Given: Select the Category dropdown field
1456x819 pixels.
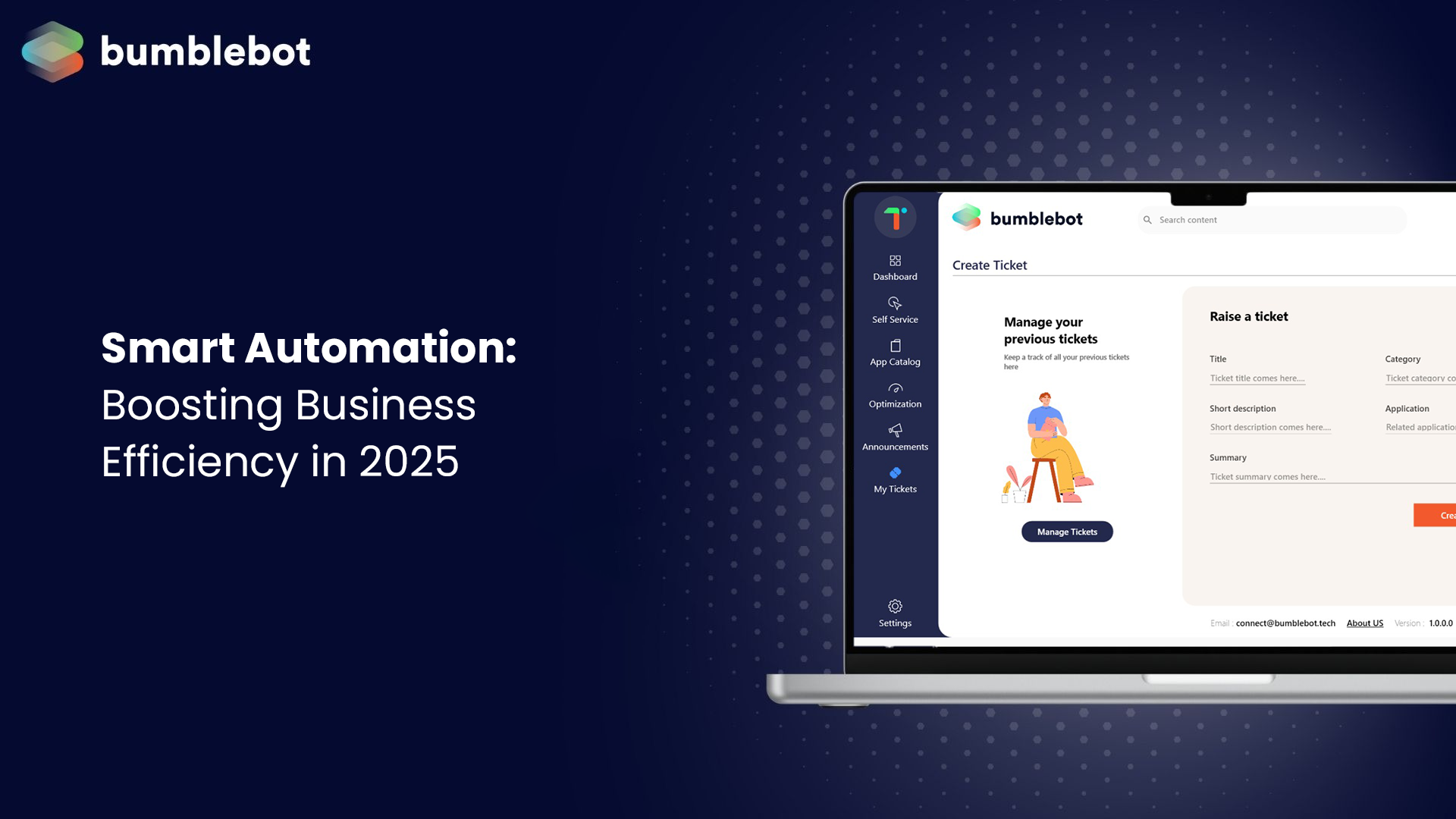Looking at the screenshot, I should pyautogui.click(x=1420, y=378).
